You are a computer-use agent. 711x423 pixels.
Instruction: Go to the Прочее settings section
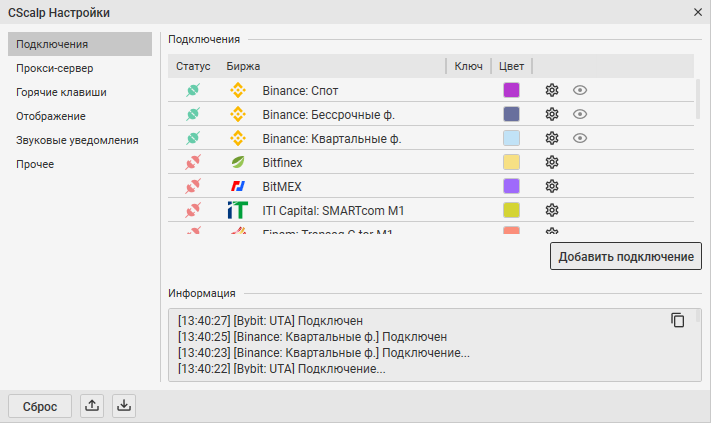pos(80,164)
